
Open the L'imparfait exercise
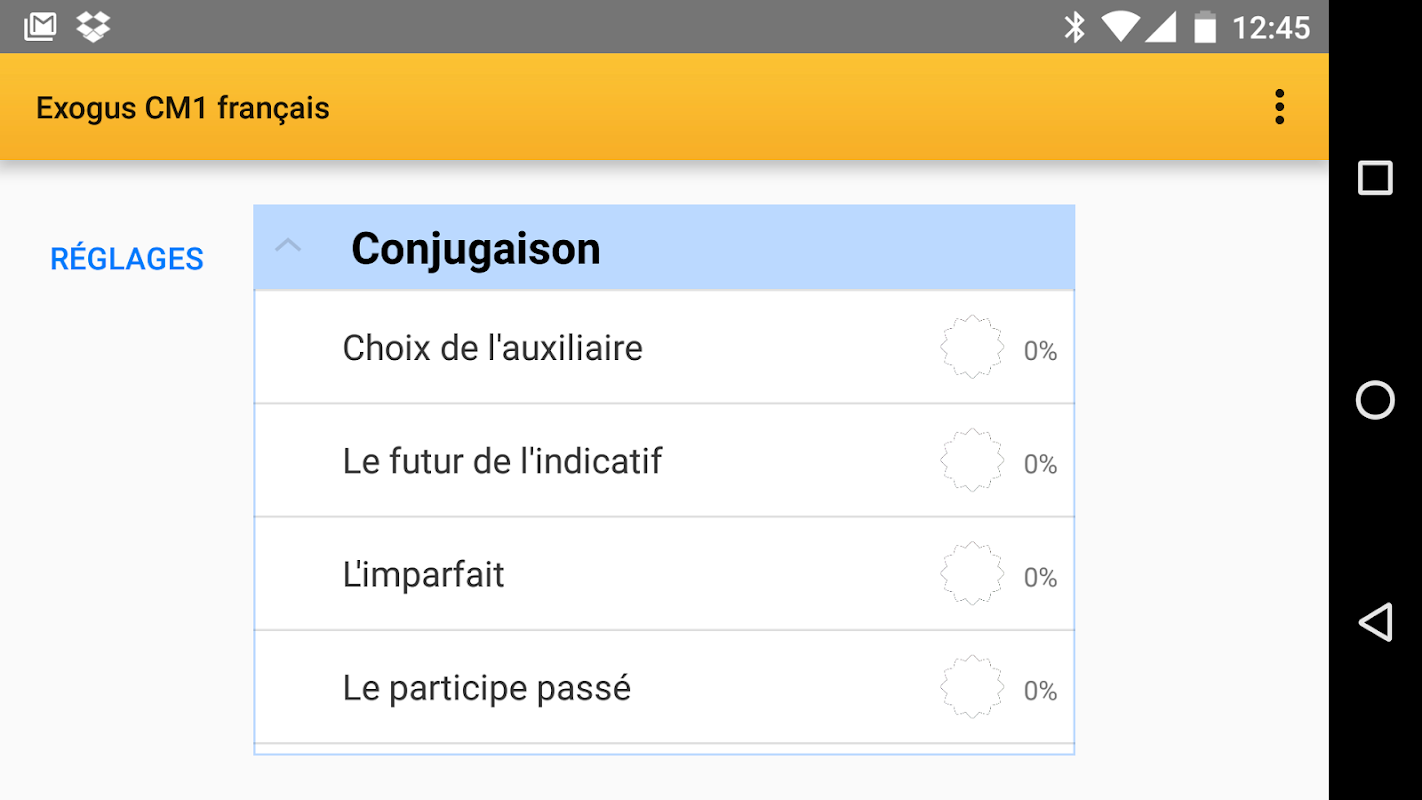(x=423, y=575)
